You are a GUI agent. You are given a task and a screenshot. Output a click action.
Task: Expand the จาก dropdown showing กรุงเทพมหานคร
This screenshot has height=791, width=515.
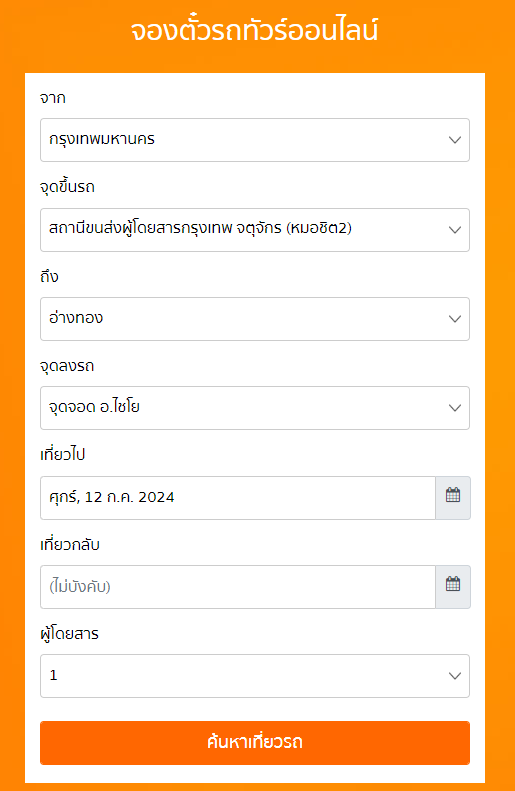(x=255, y=140)
